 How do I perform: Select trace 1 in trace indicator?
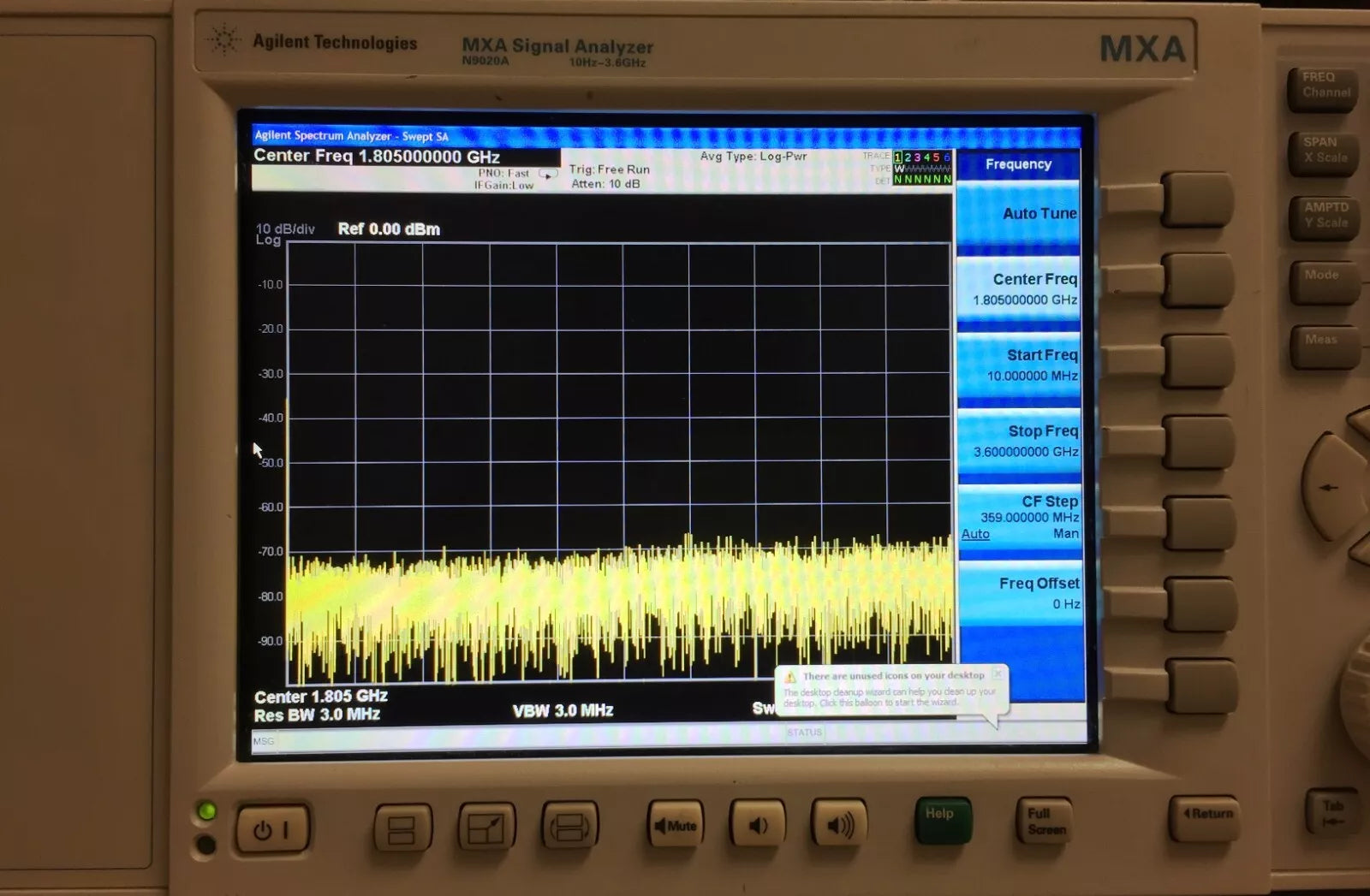click(x=897, y=157)
